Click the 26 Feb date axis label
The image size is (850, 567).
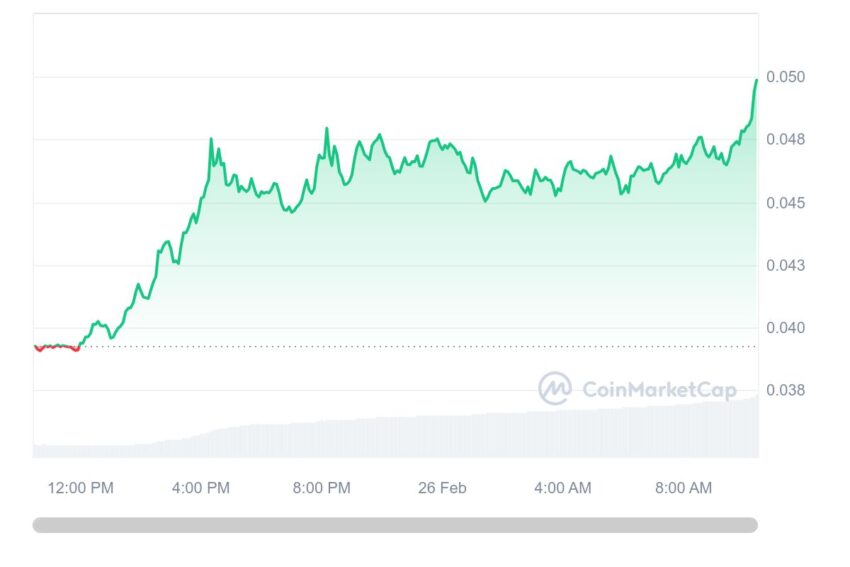(x=442, y=488)
